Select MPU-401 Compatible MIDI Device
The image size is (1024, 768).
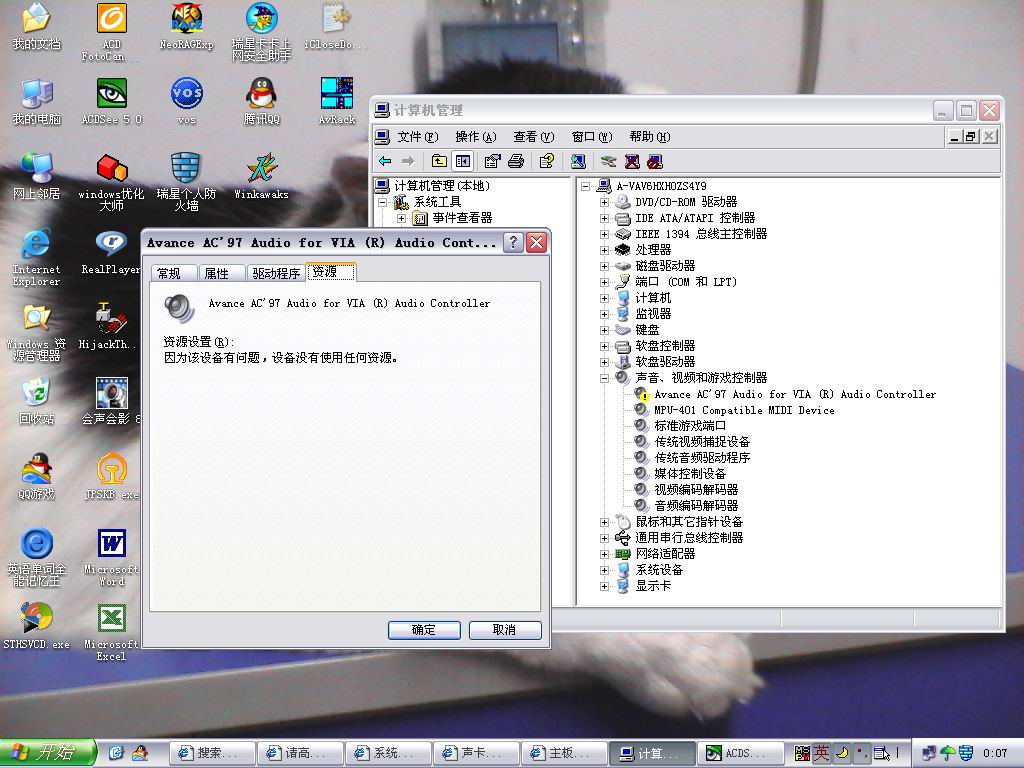[744, 410]
